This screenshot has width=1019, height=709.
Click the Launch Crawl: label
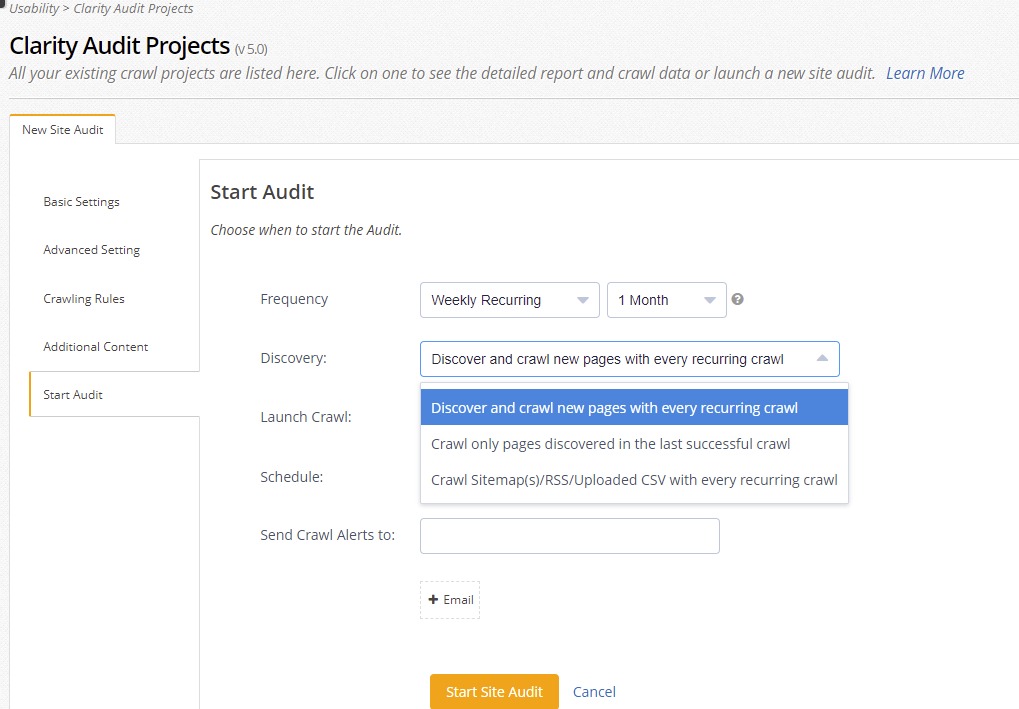(x=305, y=417)
